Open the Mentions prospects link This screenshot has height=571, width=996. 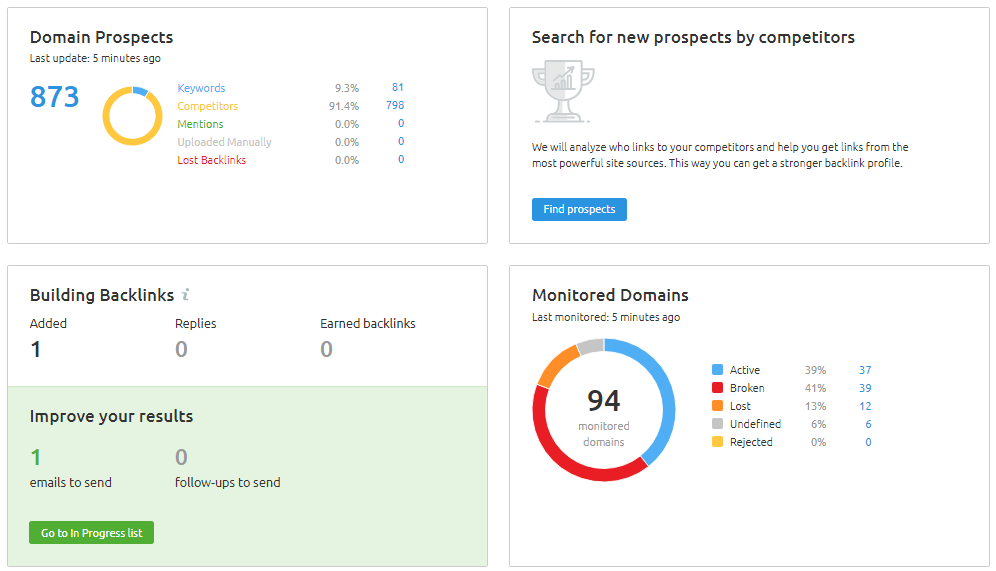(200, 124)
